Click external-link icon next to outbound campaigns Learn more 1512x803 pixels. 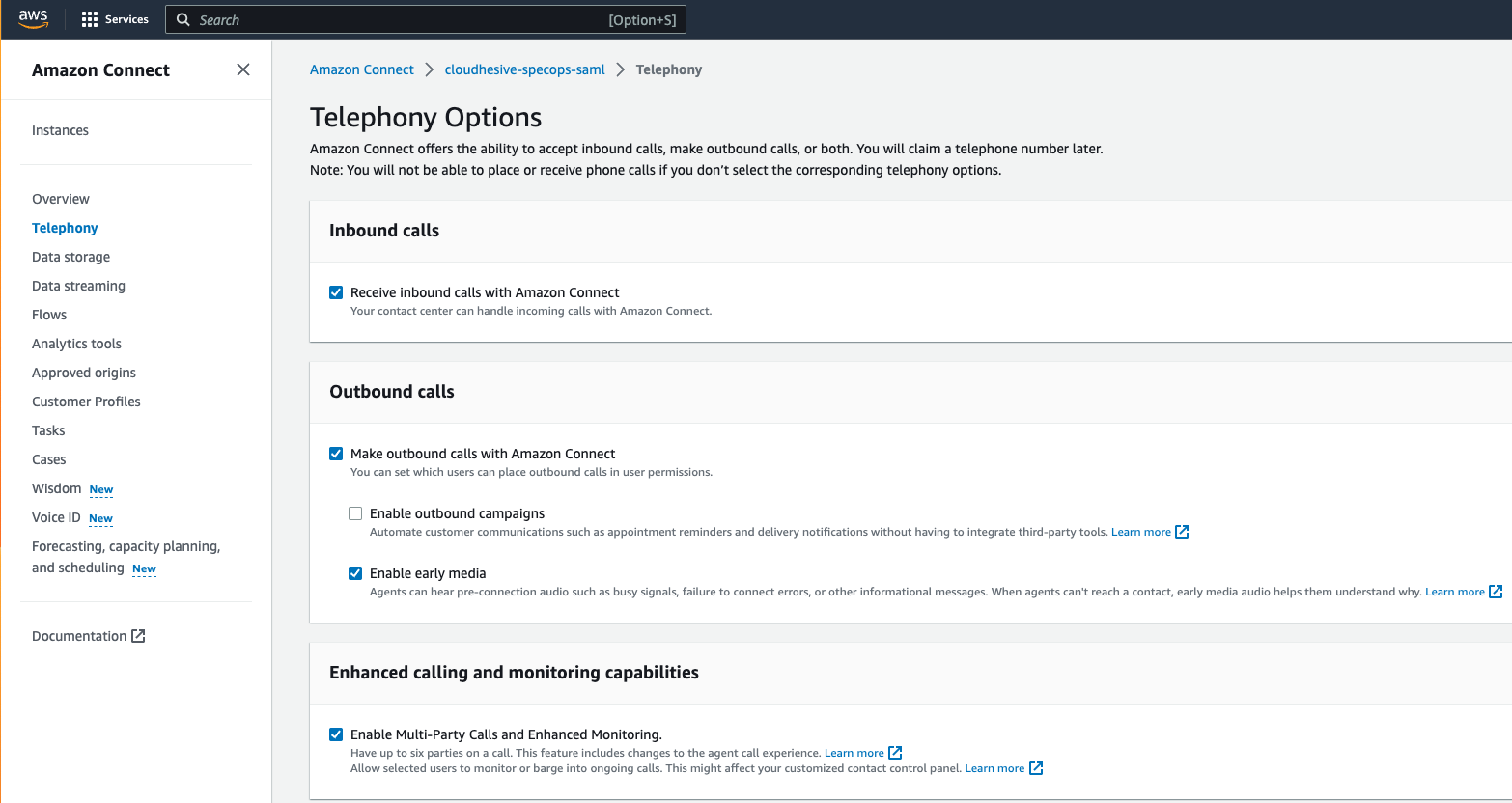click(1182, 532)
